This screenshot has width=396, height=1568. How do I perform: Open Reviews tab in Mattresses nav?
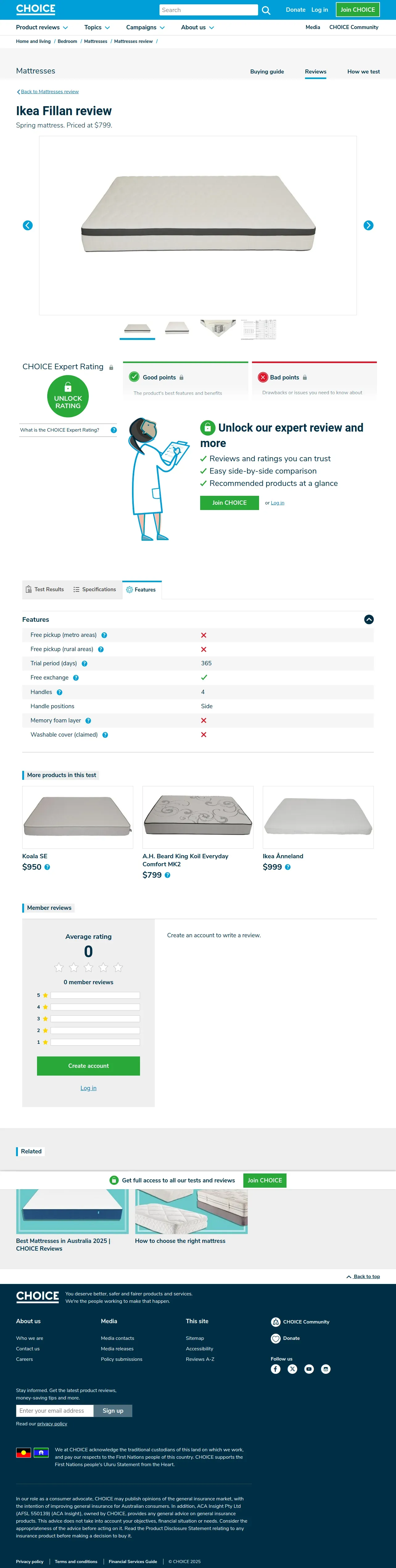pos(316,72)
